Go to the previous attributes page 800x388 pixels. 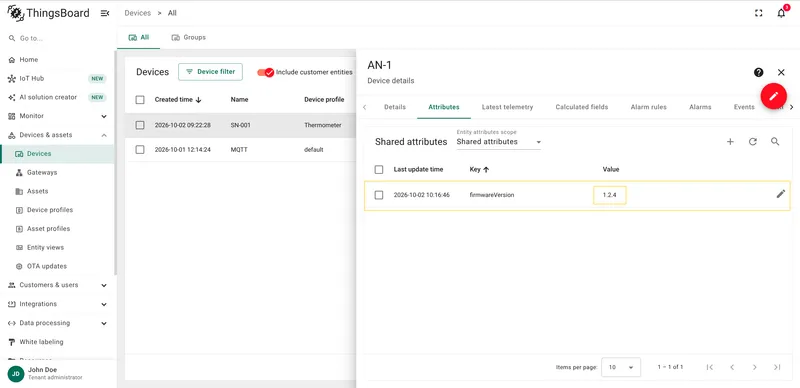(732, 367)
